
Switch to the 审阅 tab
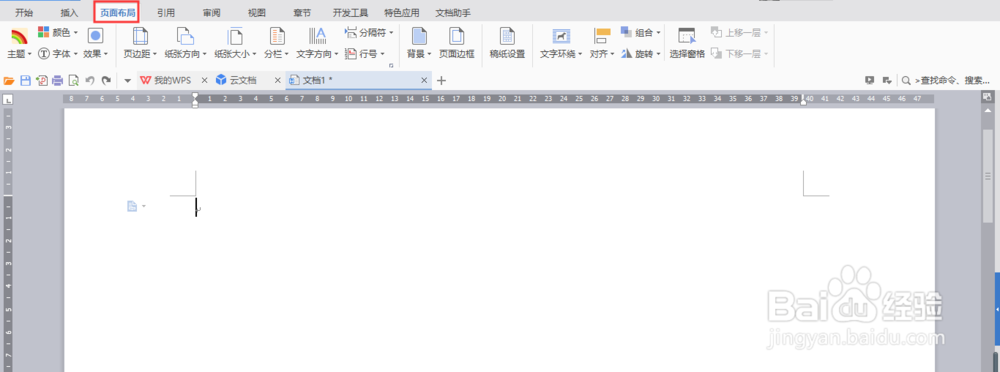pyautogui.click(x=212, y=12)
